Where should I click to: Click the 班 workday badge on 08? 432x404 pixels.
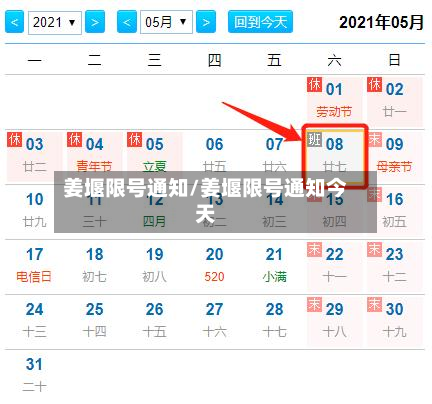[x=314, y=139]
